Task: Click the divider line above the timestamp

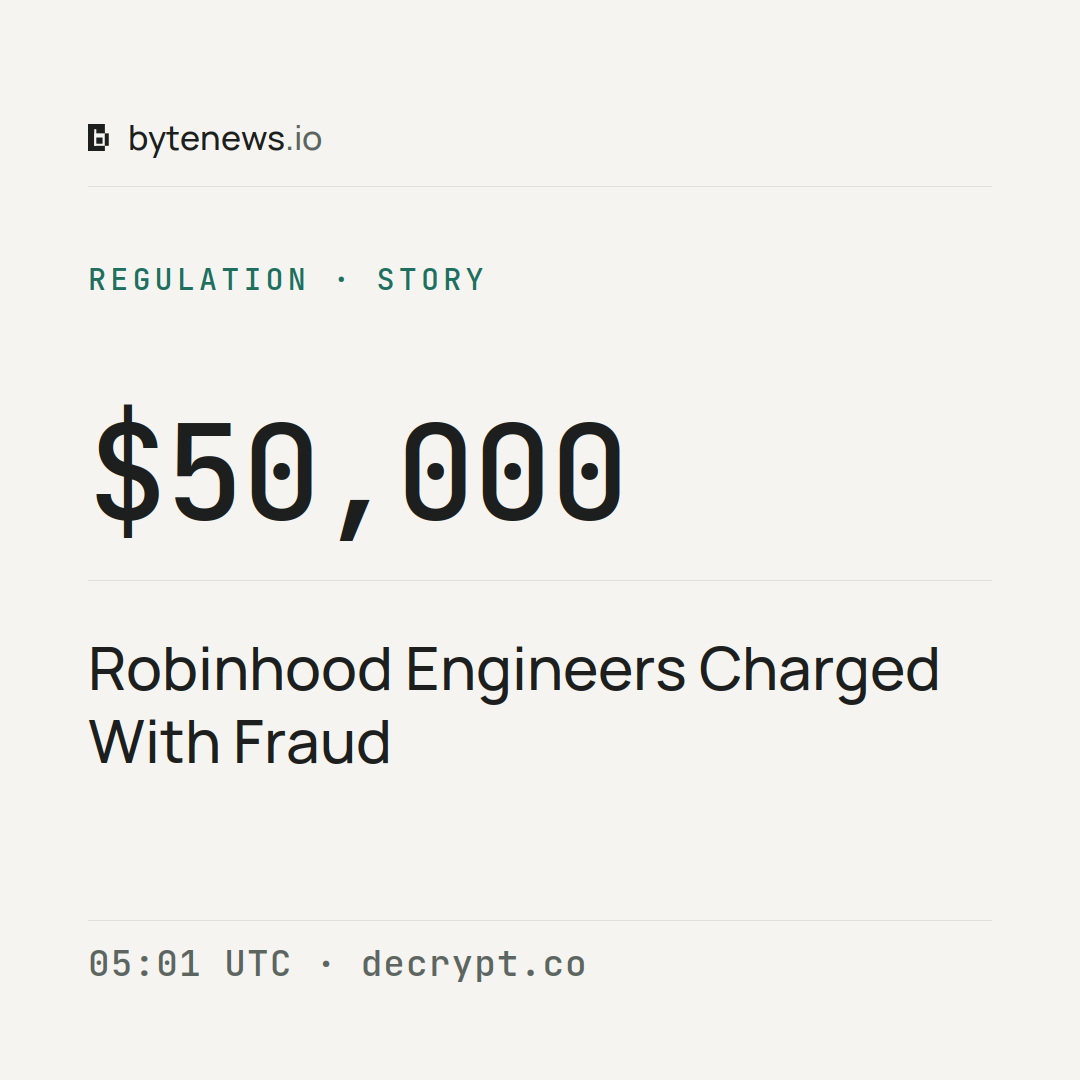Action: click(x=540, y=920)
